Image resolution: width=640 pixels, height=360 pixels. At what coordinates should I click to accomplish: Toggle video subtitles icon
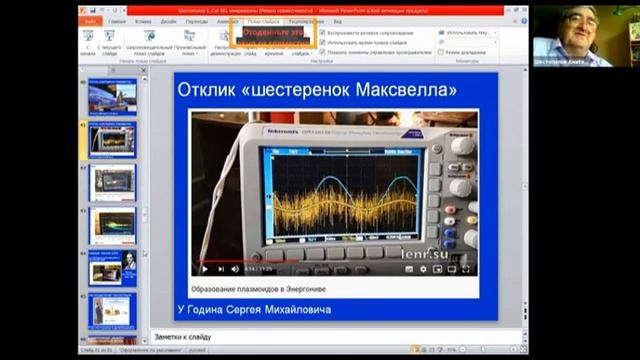tap(409, 269)
